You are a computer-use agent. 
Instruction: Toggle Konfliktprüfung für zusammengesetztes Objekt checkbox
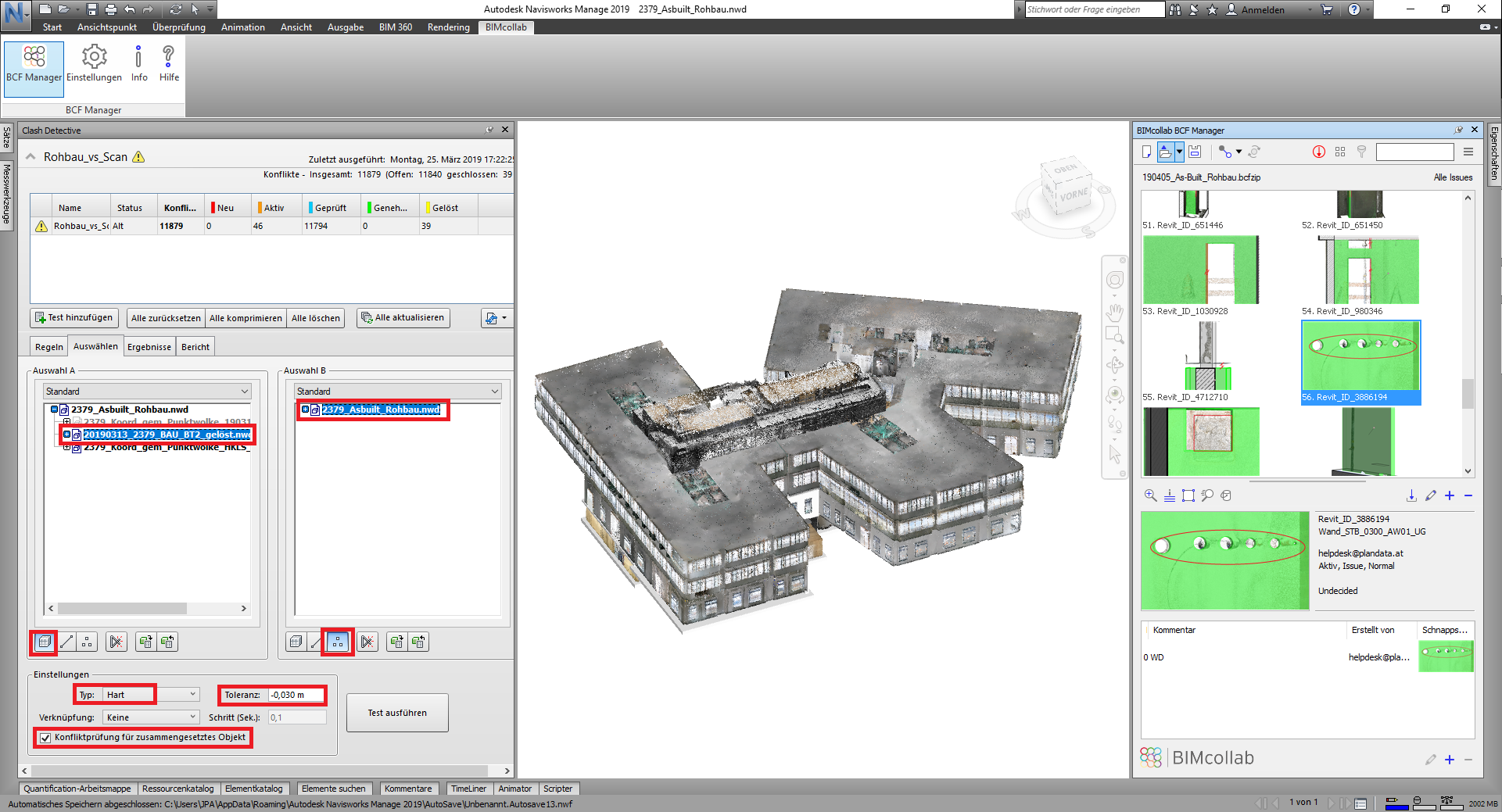45,738
